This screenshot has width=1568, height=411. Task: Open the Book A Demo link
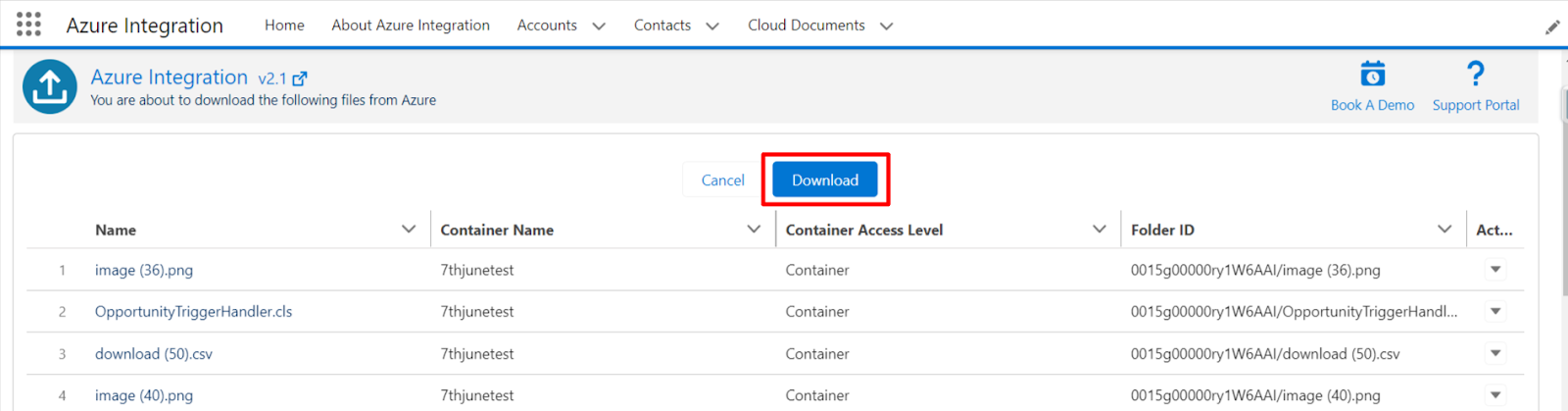[1372, 105]
